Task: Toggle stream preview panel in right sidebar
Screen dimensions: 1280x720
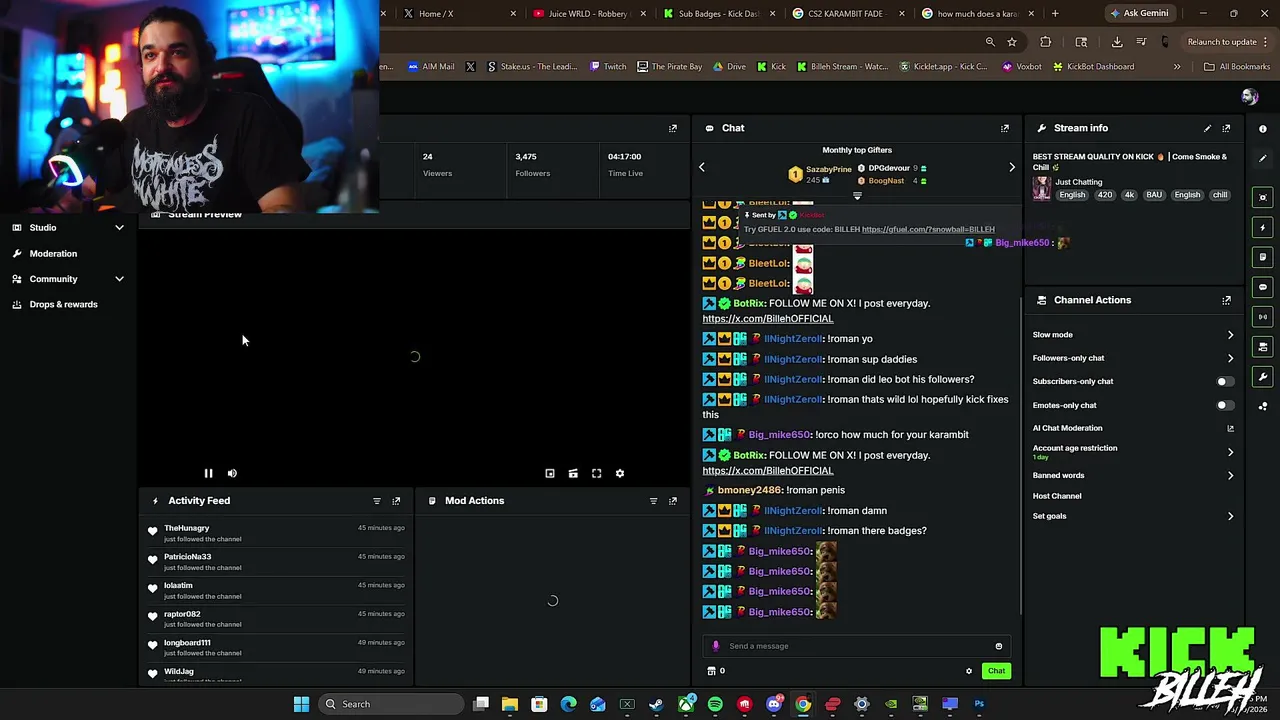Action: (1263, 197)
